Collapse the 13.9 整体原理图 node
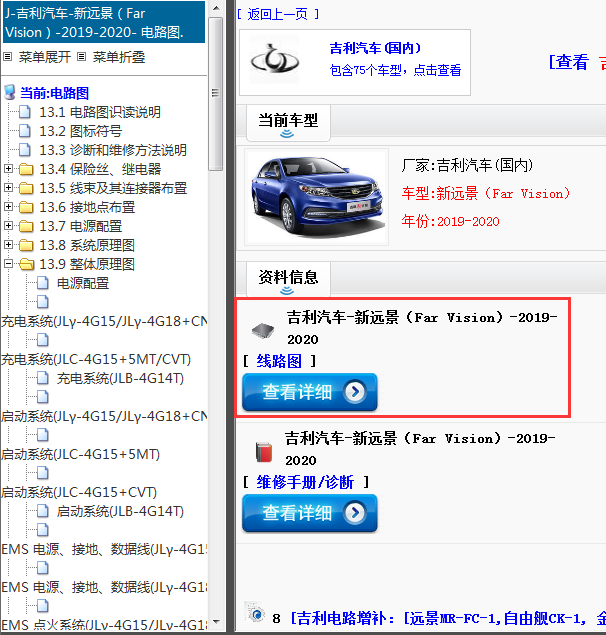Screen dimensions: 606x635 pyautogui.click(x=8, y=264)
